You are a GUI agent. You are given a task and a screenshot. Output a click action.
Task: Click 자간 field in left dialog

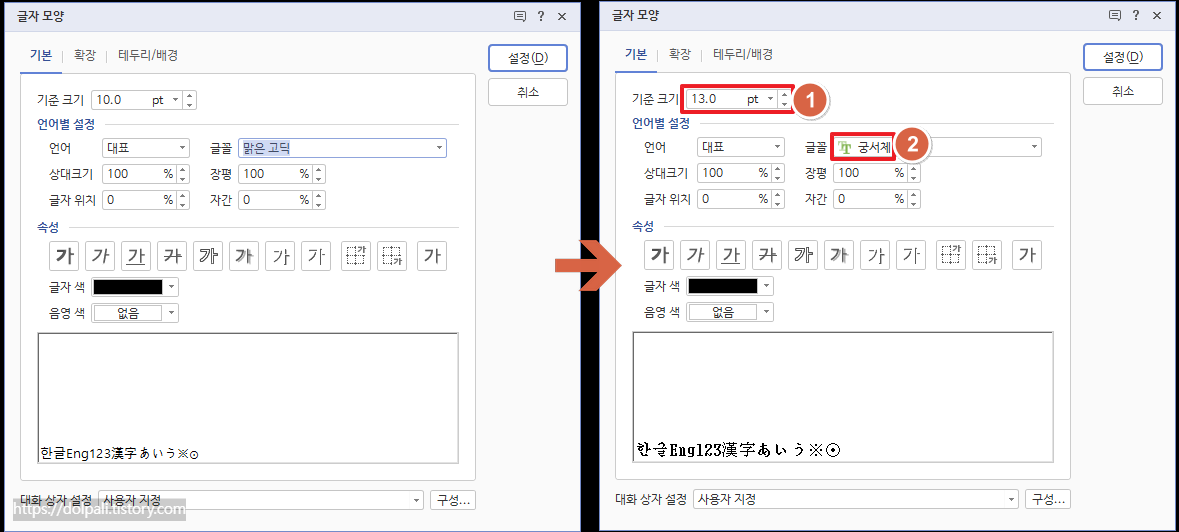[x=274, y=200]
